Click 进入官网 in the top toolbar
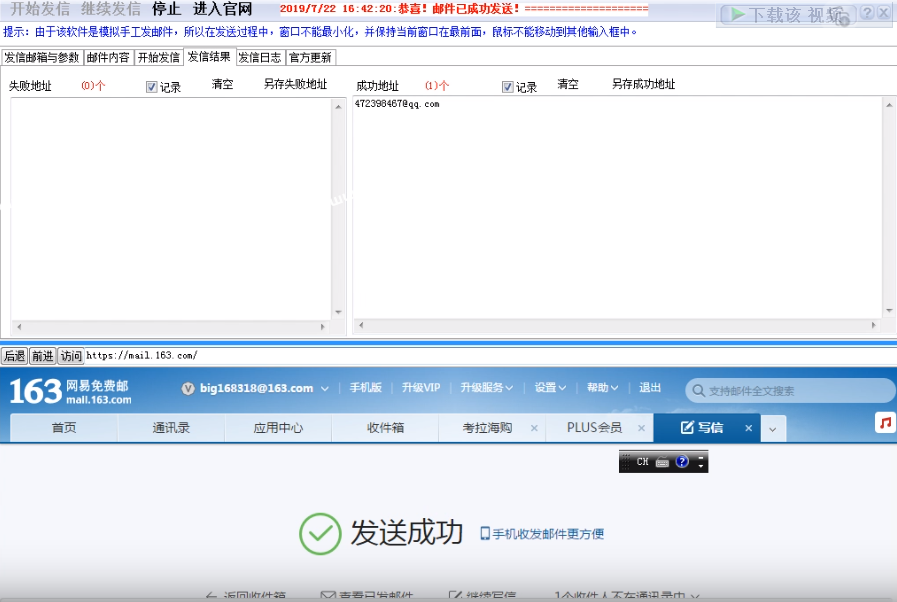The image size is (897, 602). [223, 9]
